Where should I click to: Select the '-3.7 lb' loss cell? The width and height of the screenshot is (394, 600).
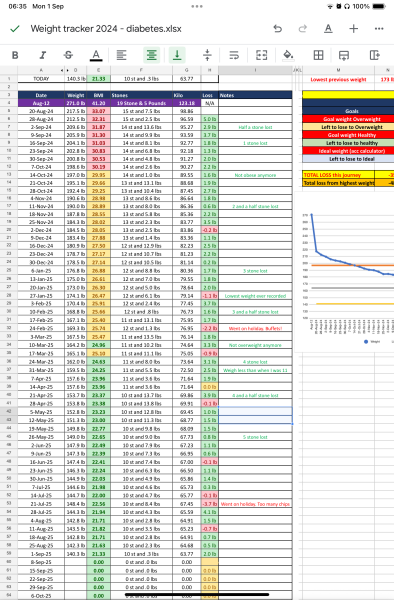pos(209,504)
